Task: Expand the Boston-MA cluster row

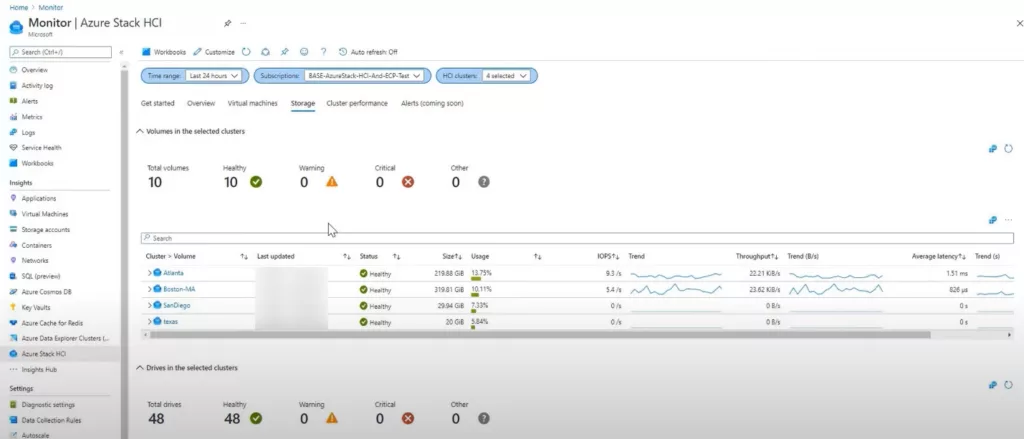Action: 150,289
